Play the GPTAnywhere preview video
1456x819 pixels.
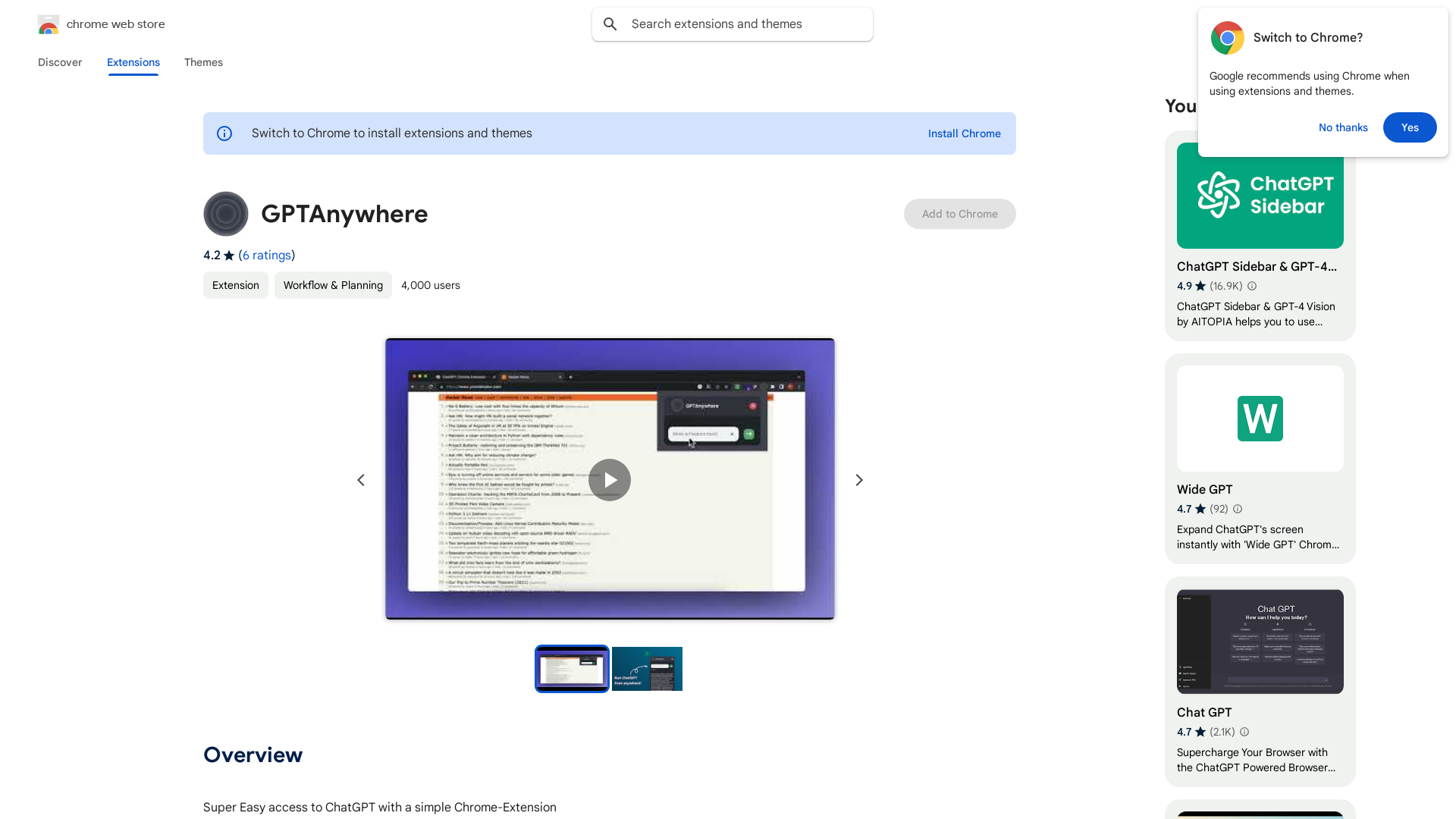tap(610, 480)
